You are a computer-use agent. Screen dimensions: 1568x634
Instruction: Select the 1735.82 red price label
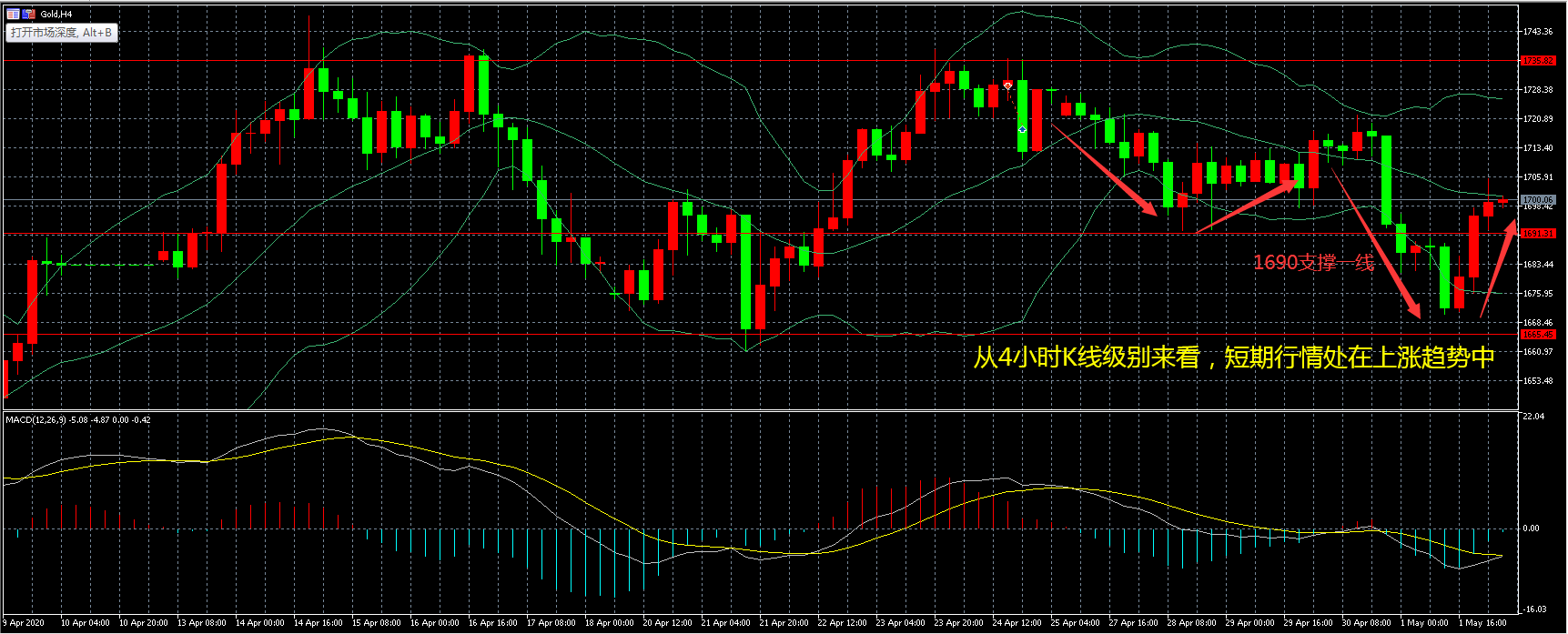point(1537,61)
